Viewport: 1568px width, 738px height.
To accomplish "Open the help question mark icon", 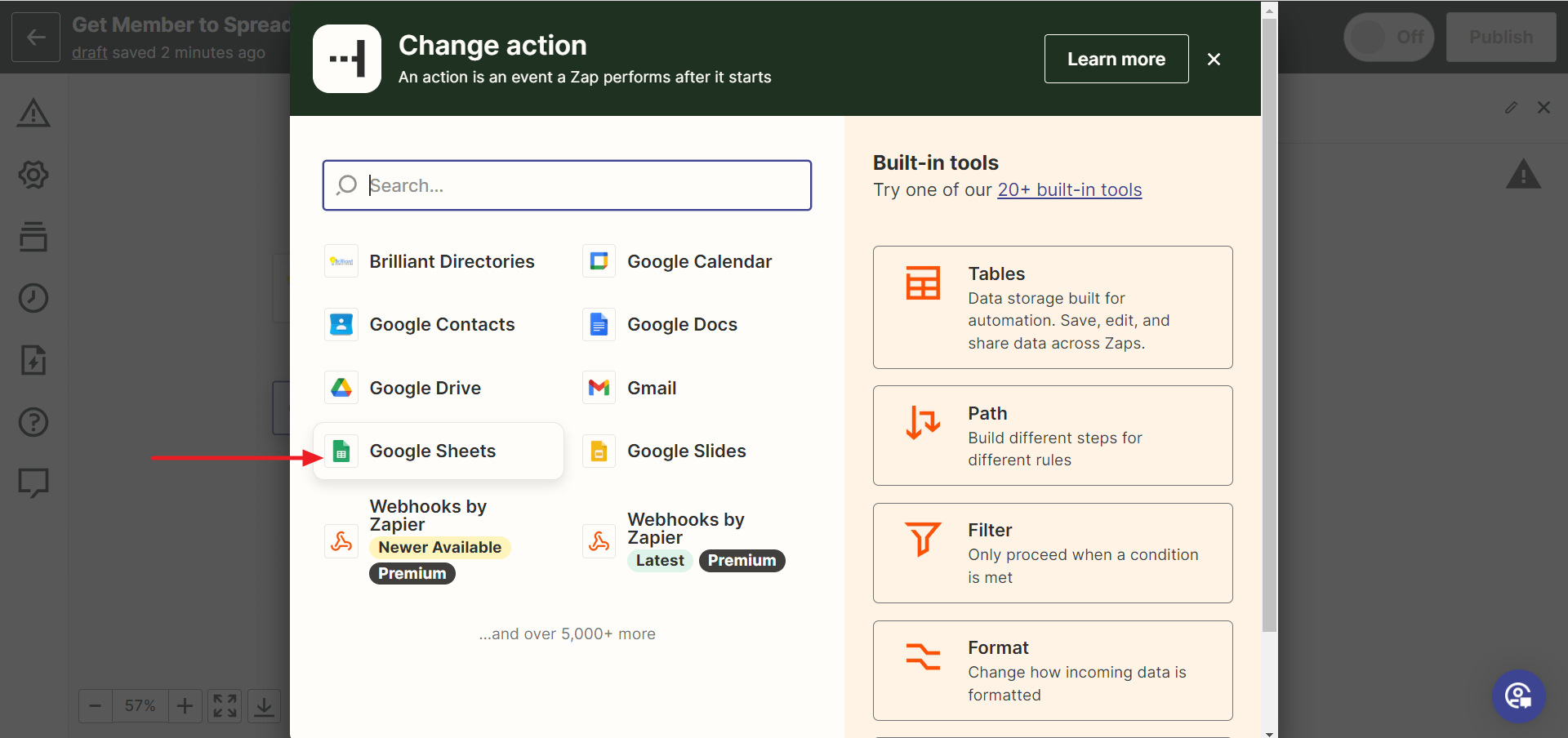I will 33,422.
